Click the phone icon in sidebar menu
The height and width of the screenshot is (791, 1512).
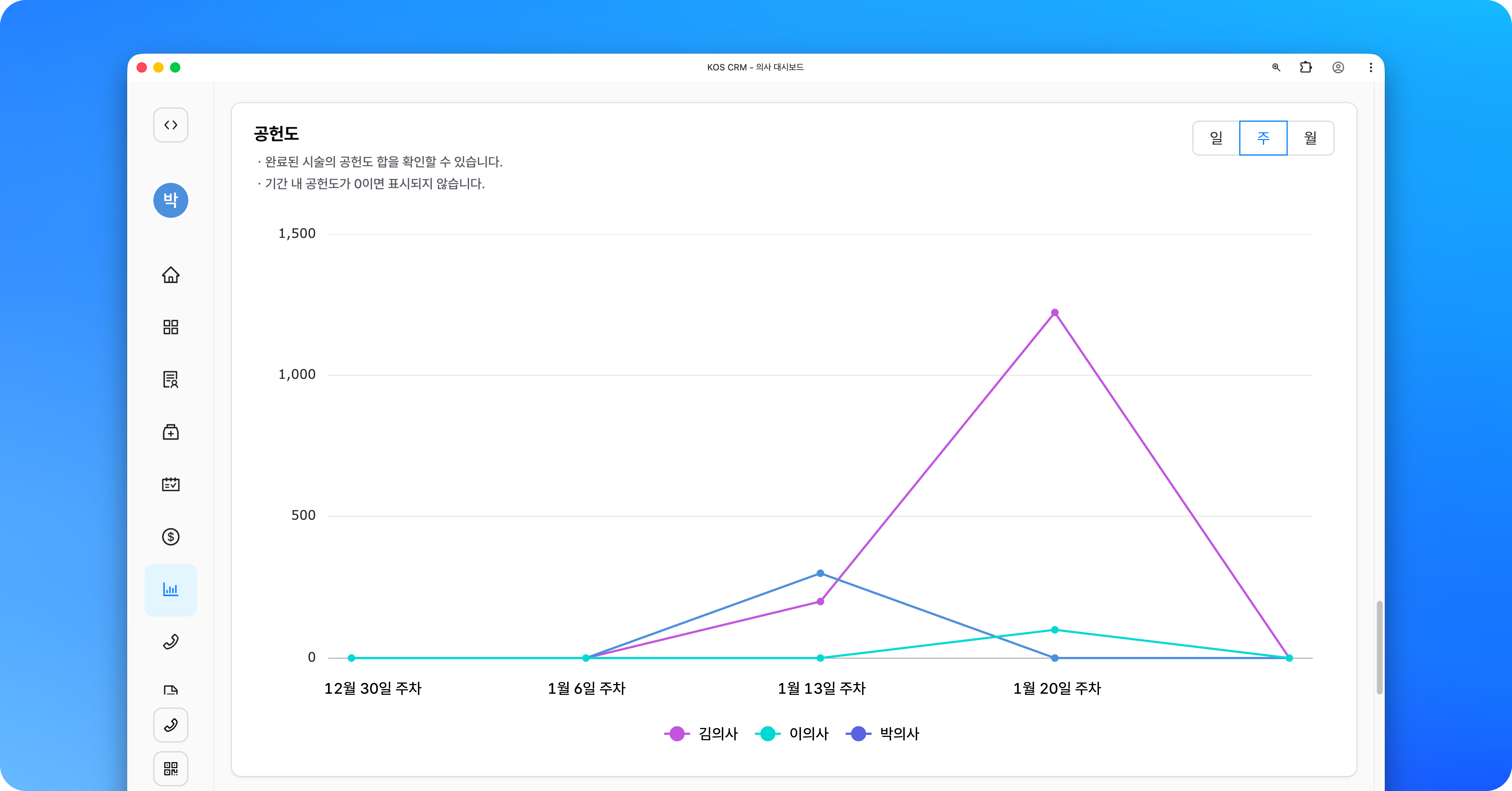(x=171, y=642)
